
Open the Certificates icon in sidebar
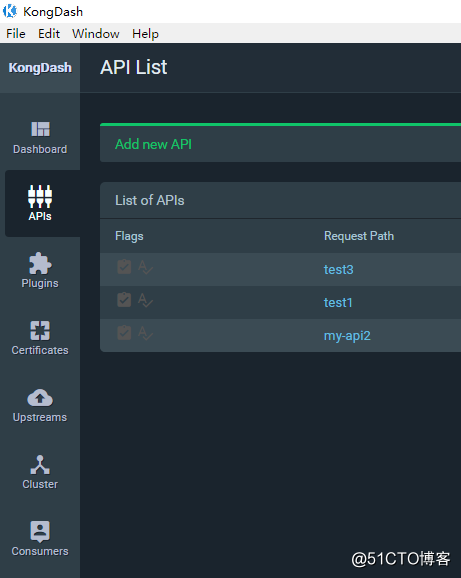click(40, 330)
